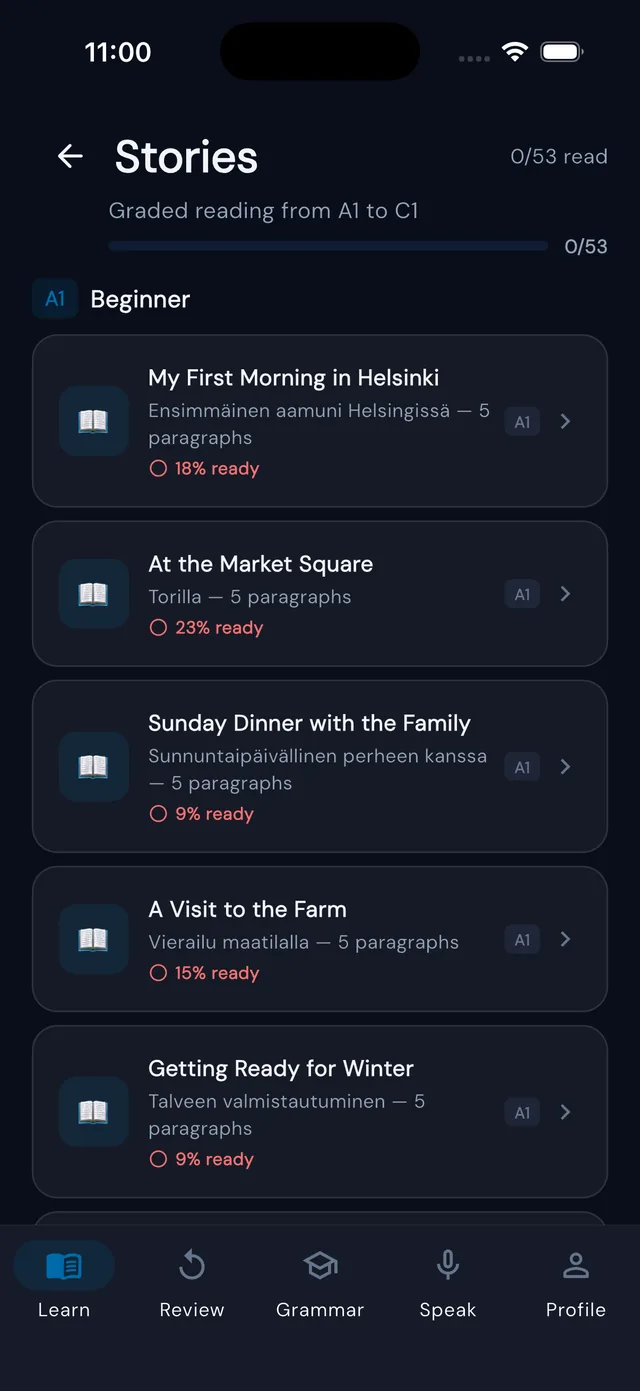640x1391 pixels.
Task: Expand A Visit to the Farm chevron
Action: pos(565,939)
